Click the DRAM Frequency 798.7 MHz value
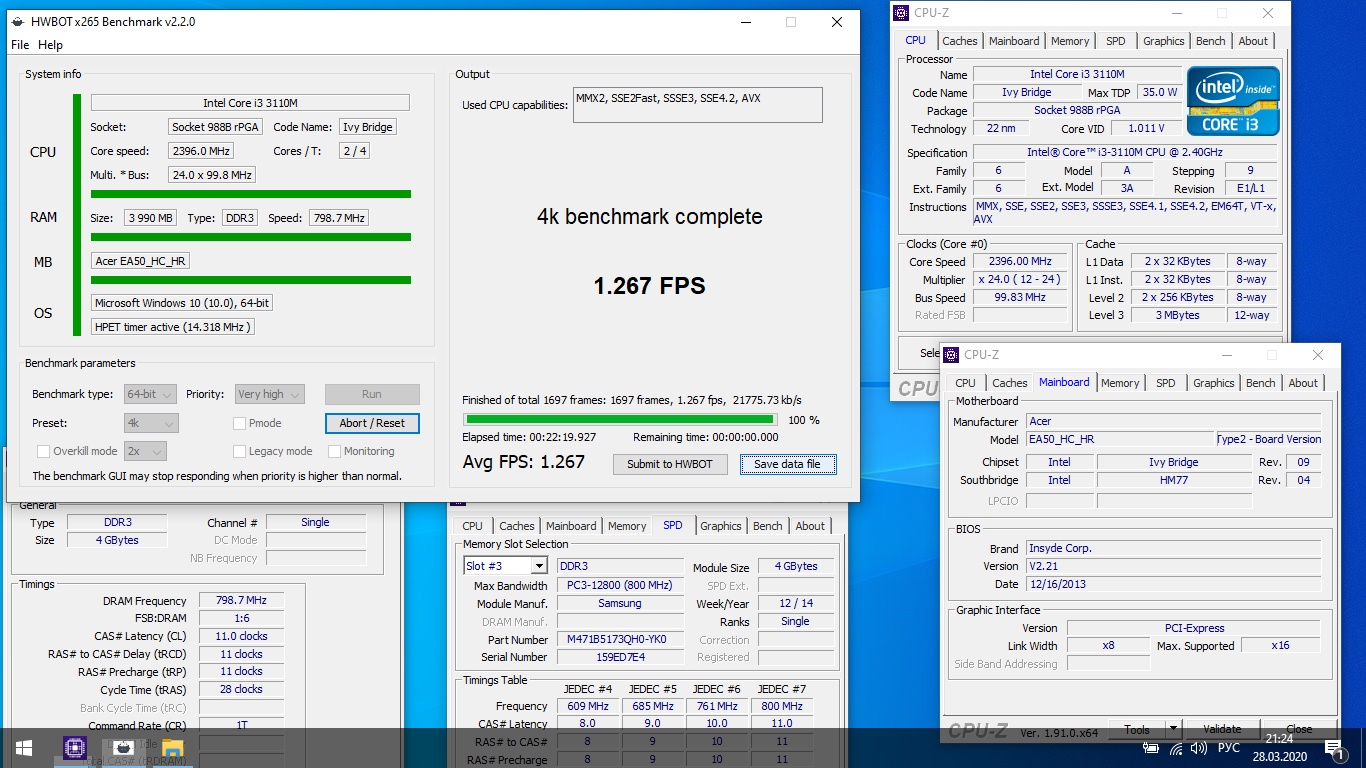The image size is (1366, 768). click(x=241, y=601)
